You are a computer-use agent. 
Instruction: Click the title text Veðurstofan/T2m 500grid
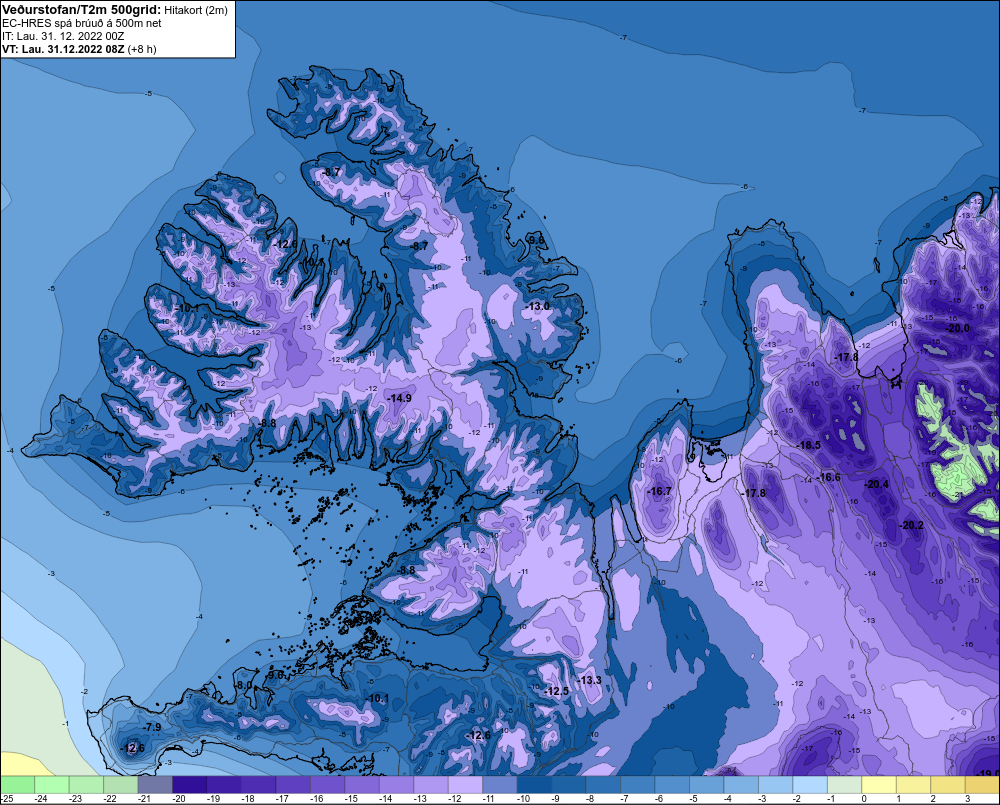tap(82, 10)
